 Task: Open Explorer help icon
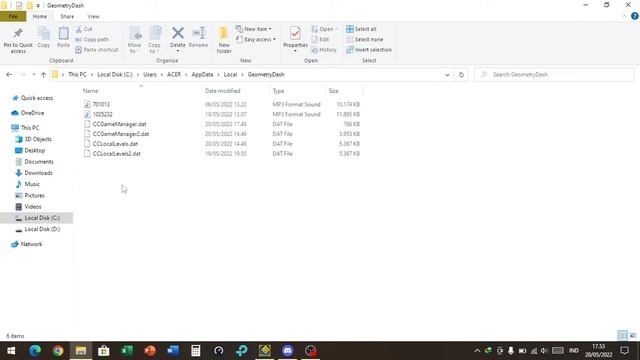coord(635,16)
